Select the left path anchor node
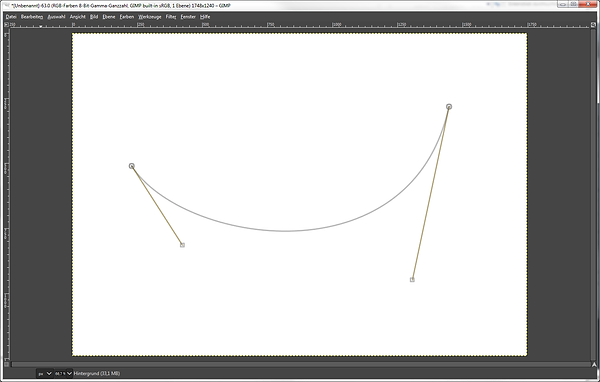600x382 pixels. pyautogui.click(x=132, y=166)
